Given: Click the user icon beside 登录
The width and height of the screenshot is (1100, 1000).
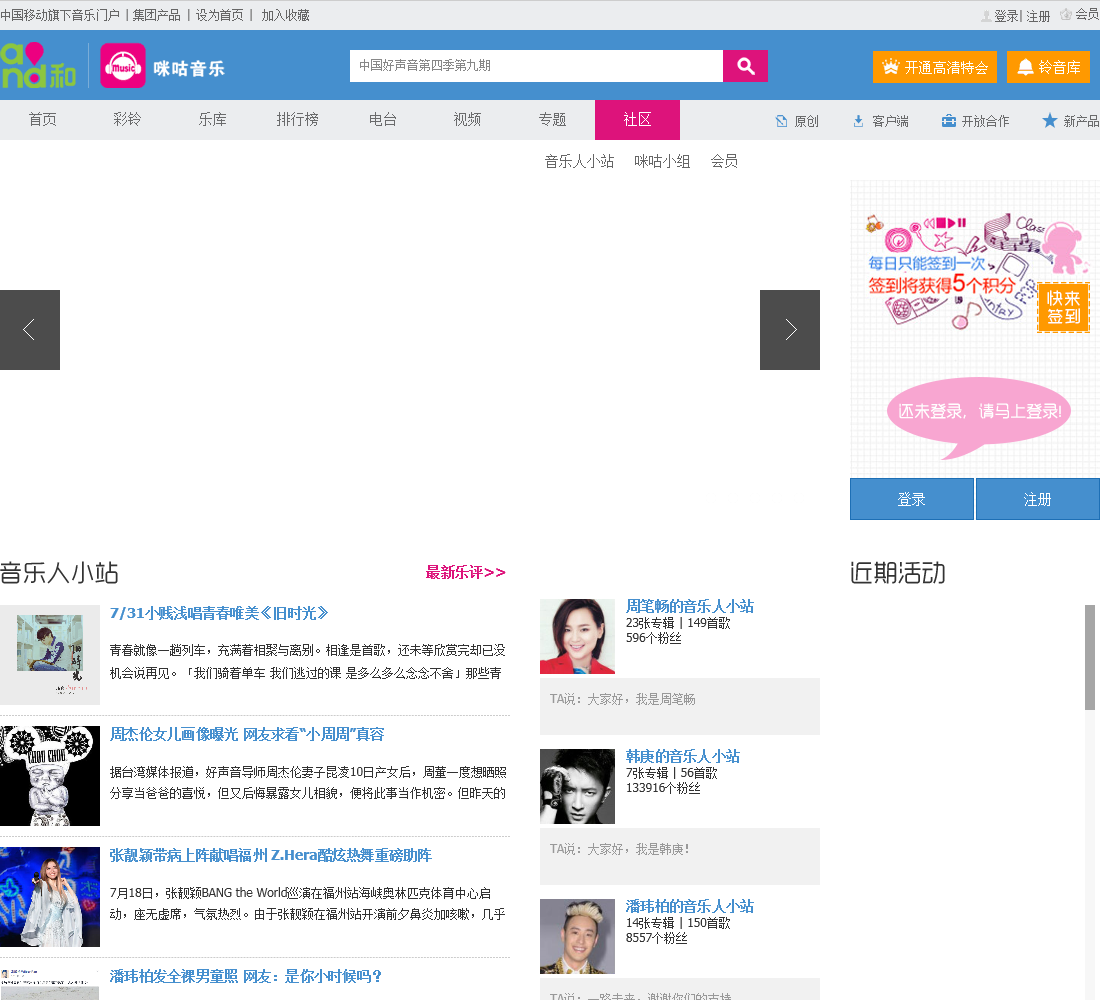Looking at the screenshot, I should 986,15.
